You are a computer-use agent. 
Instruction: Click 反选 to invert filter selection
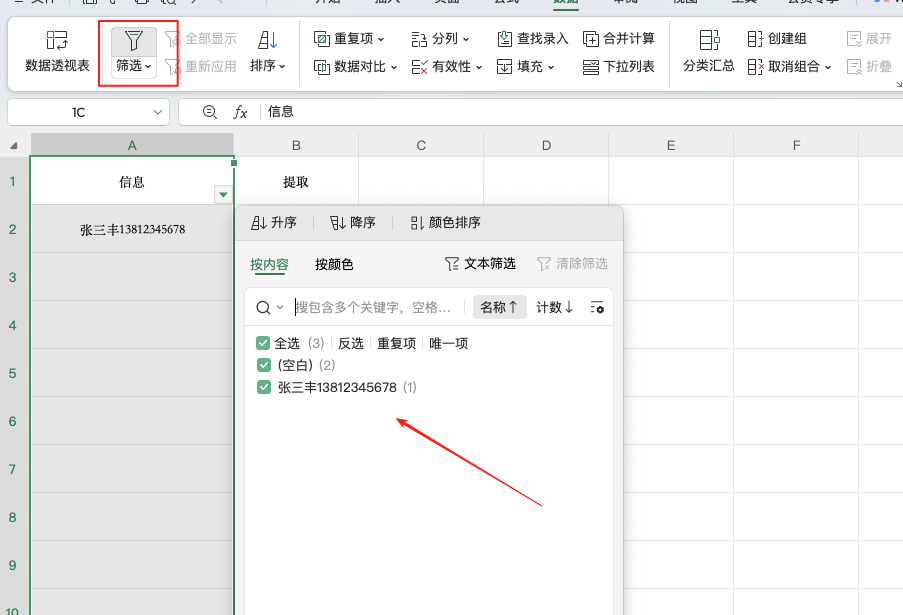click(351, 342)
